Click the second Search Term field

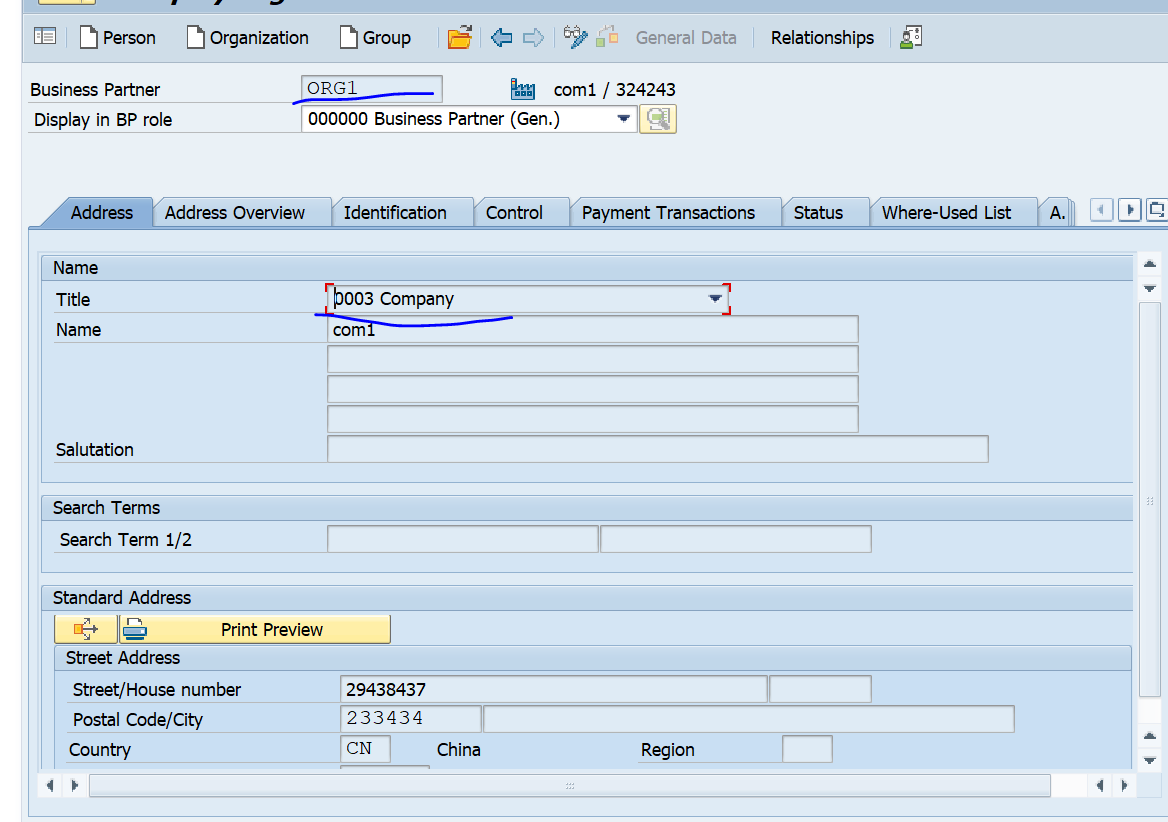736,539
